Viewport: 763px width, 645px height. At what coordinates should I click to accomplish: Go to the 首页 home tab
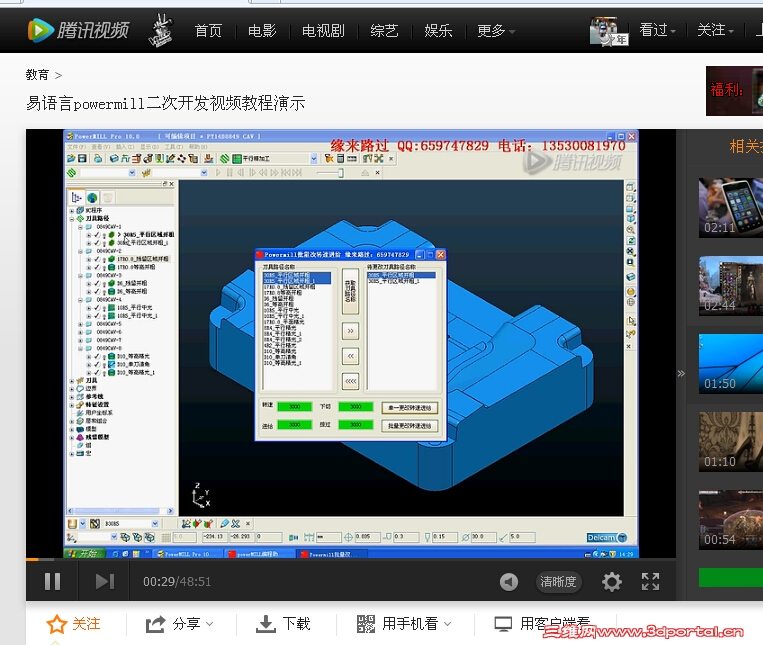point(208,31)
